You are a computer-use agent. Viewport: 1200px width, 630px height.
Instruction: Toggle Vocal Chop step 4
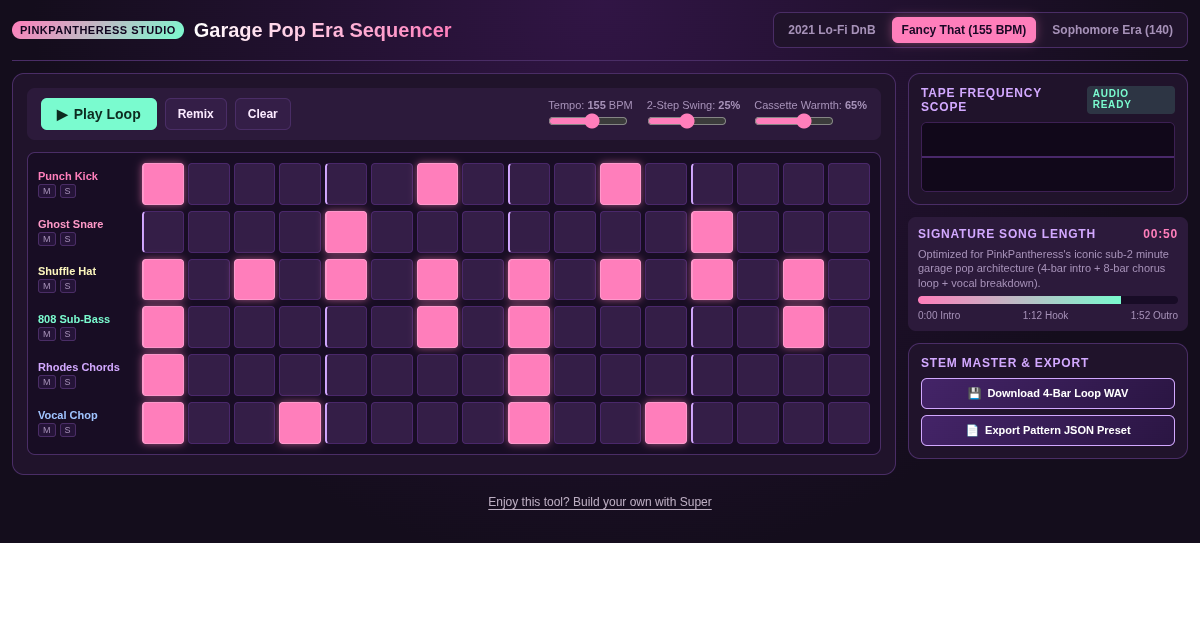(x=300, y=423)
